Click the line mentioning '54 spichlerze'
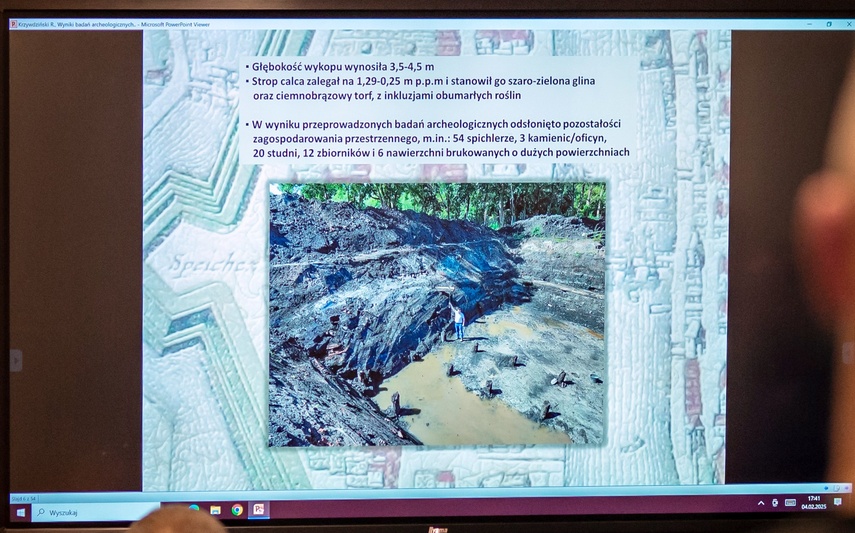This screenshot has height=533, width=855. click(x=429, y=139)
